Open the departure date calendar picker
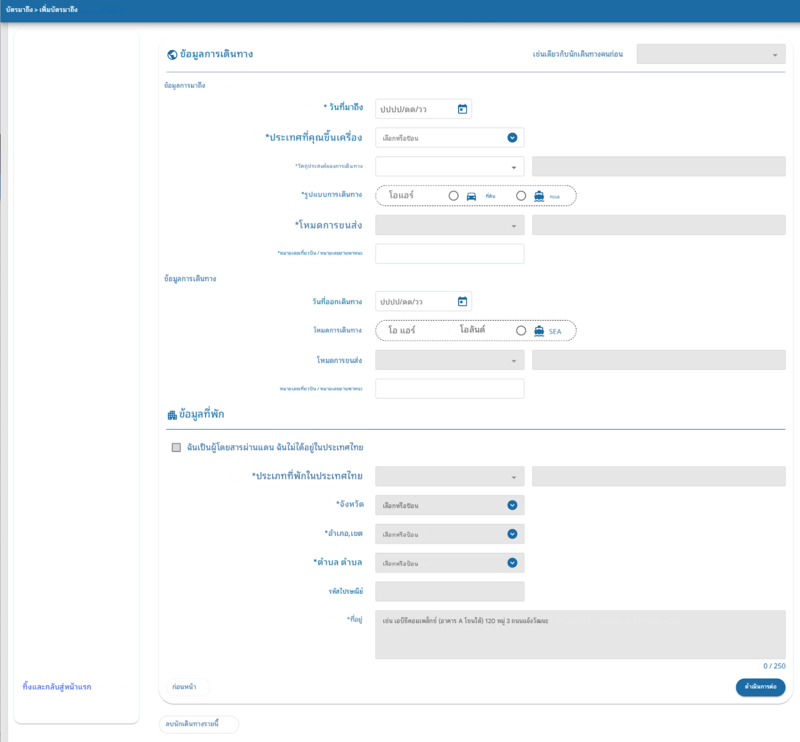 coord(462,301)
